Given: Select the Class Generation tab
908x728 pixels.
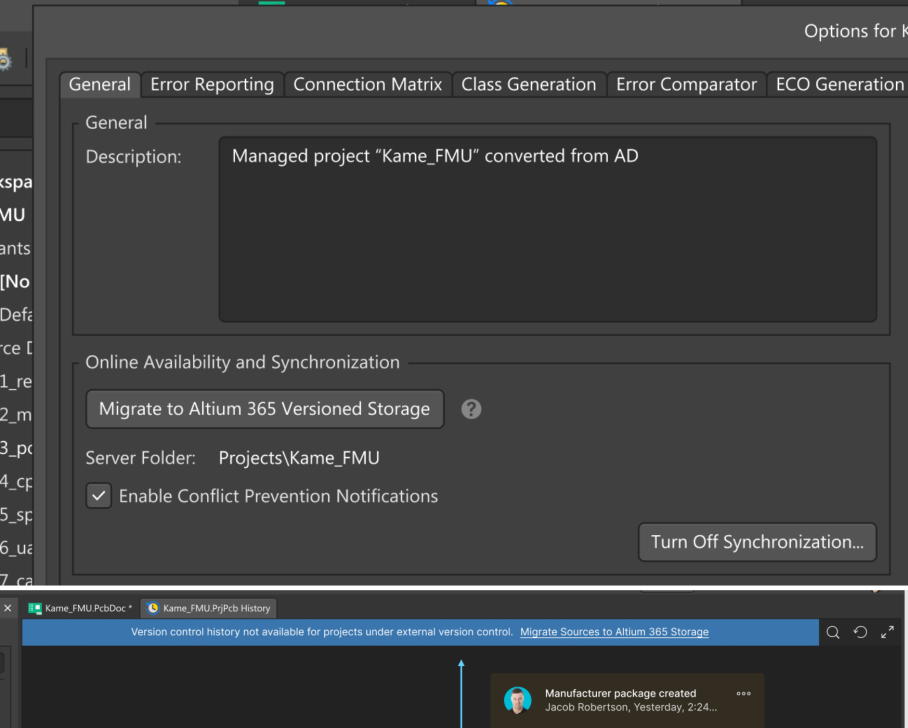Looking at the screenshot, I should pyautogui.click(x=529, y=84).
